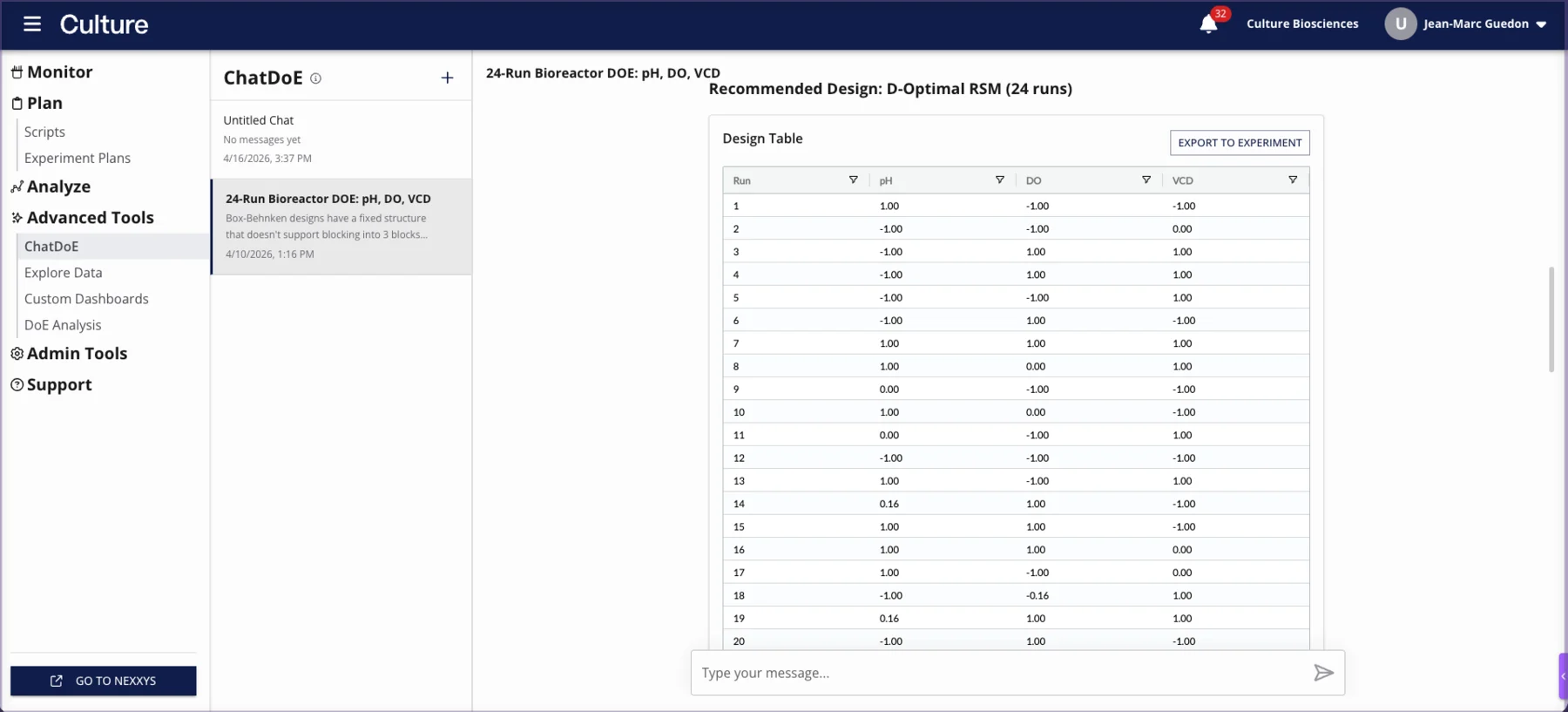The height and width of the screenshot is (712, 1568).
Task: Click EXPORT TO EXPERIMENT button
Action: pyautogui.click(x=1240, y=143)
